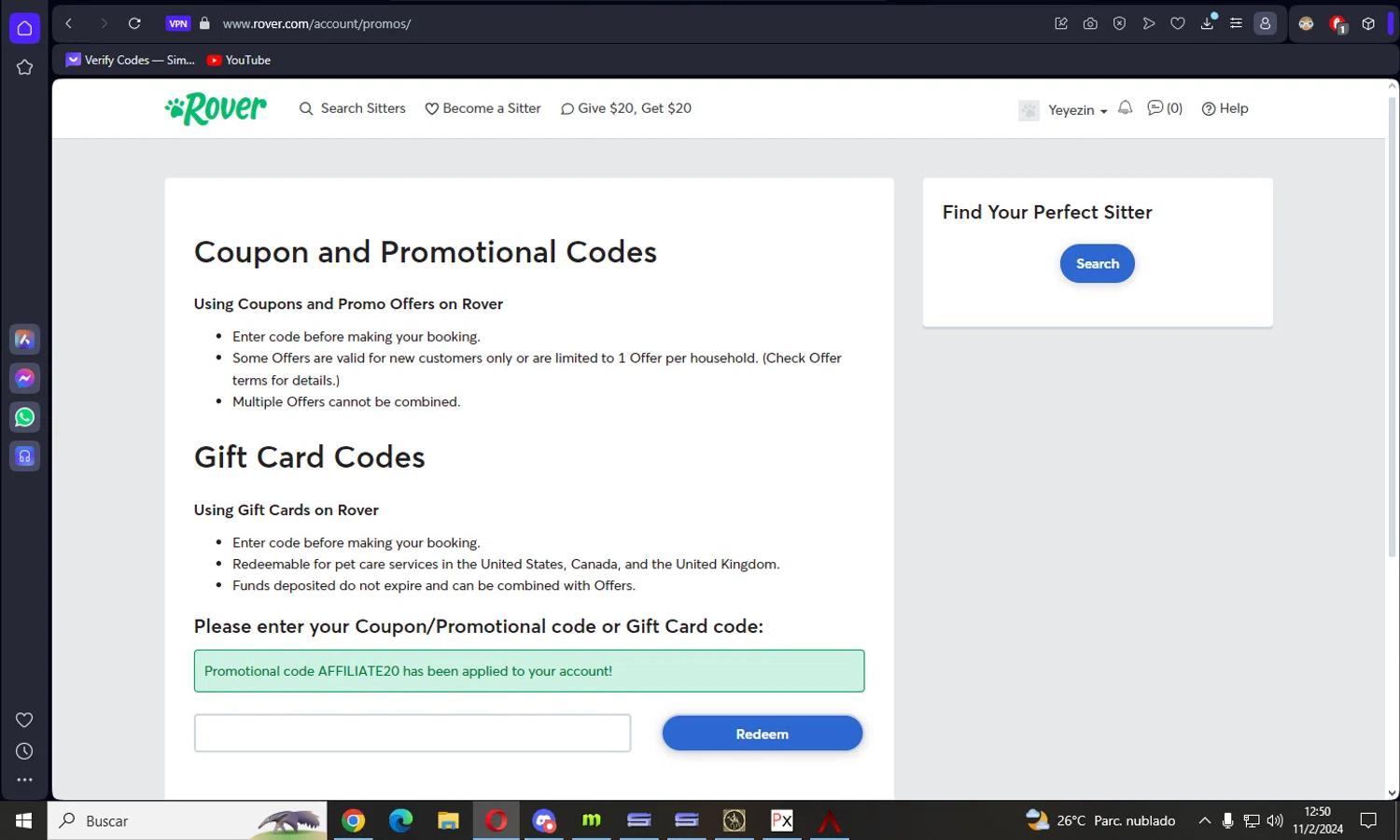Launch Google Chrome from the taskbar
1400x840 pixels.
(353, 820)
